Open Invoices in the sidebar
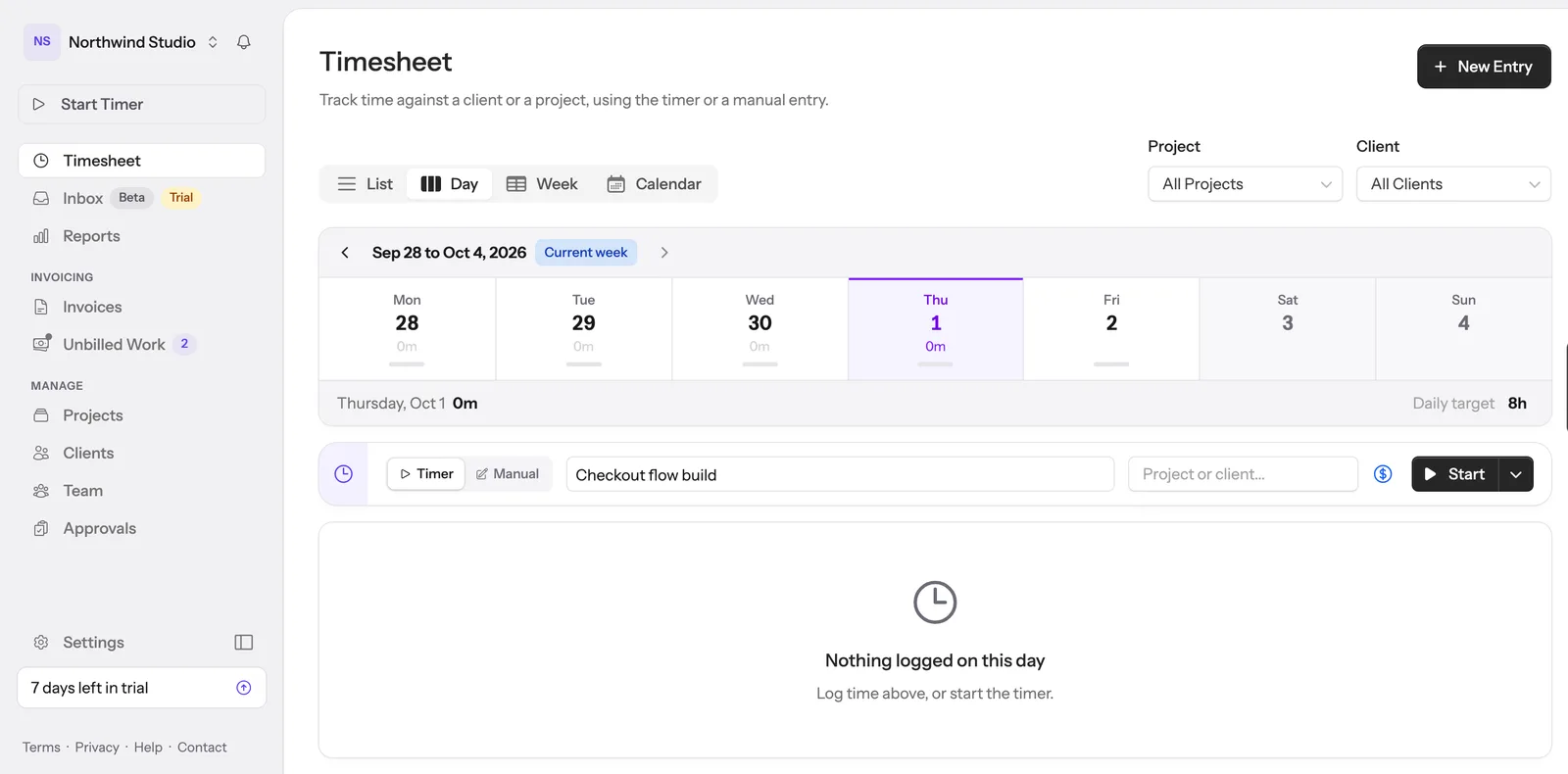Viewport: 1568px width, 774px height. tap(142, 307)
